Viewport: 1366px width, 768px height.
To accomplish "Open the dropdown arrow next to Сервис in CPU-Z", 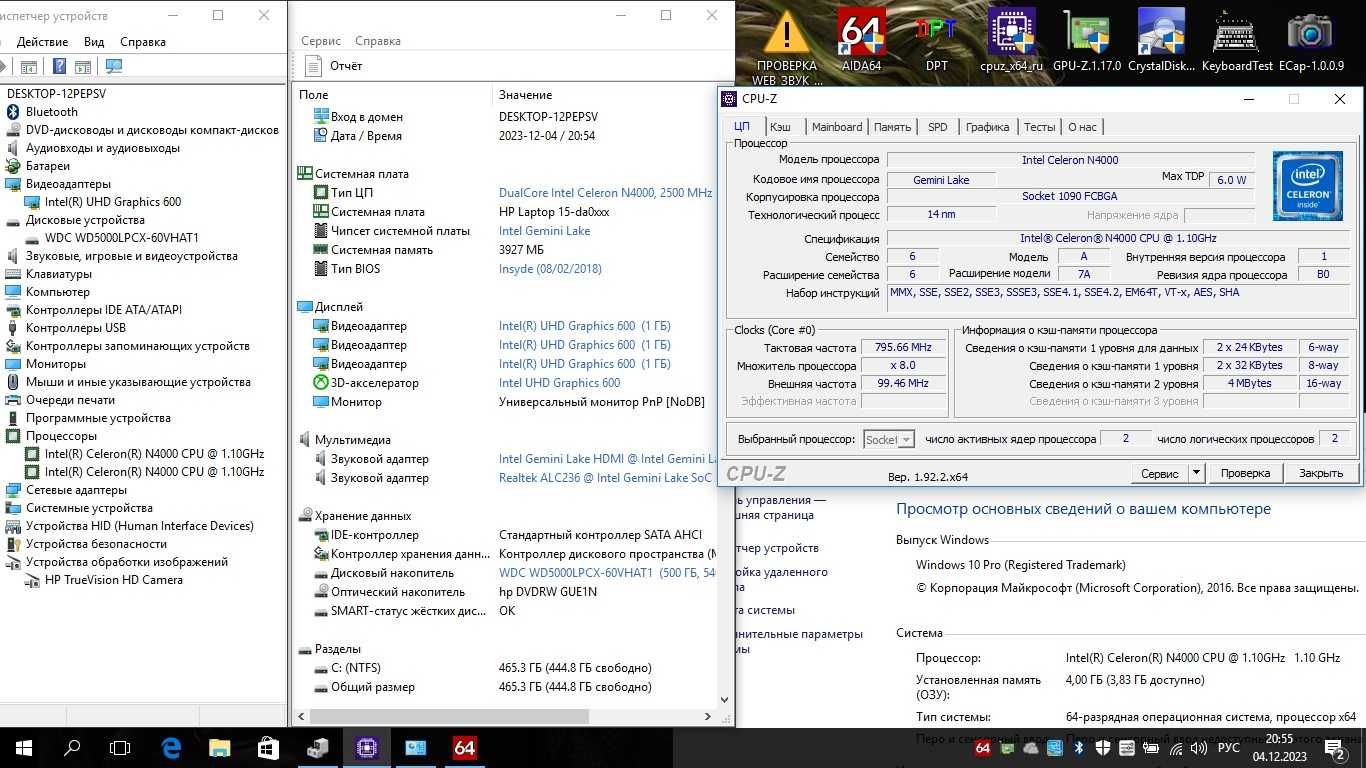I will coord(1196,473).
